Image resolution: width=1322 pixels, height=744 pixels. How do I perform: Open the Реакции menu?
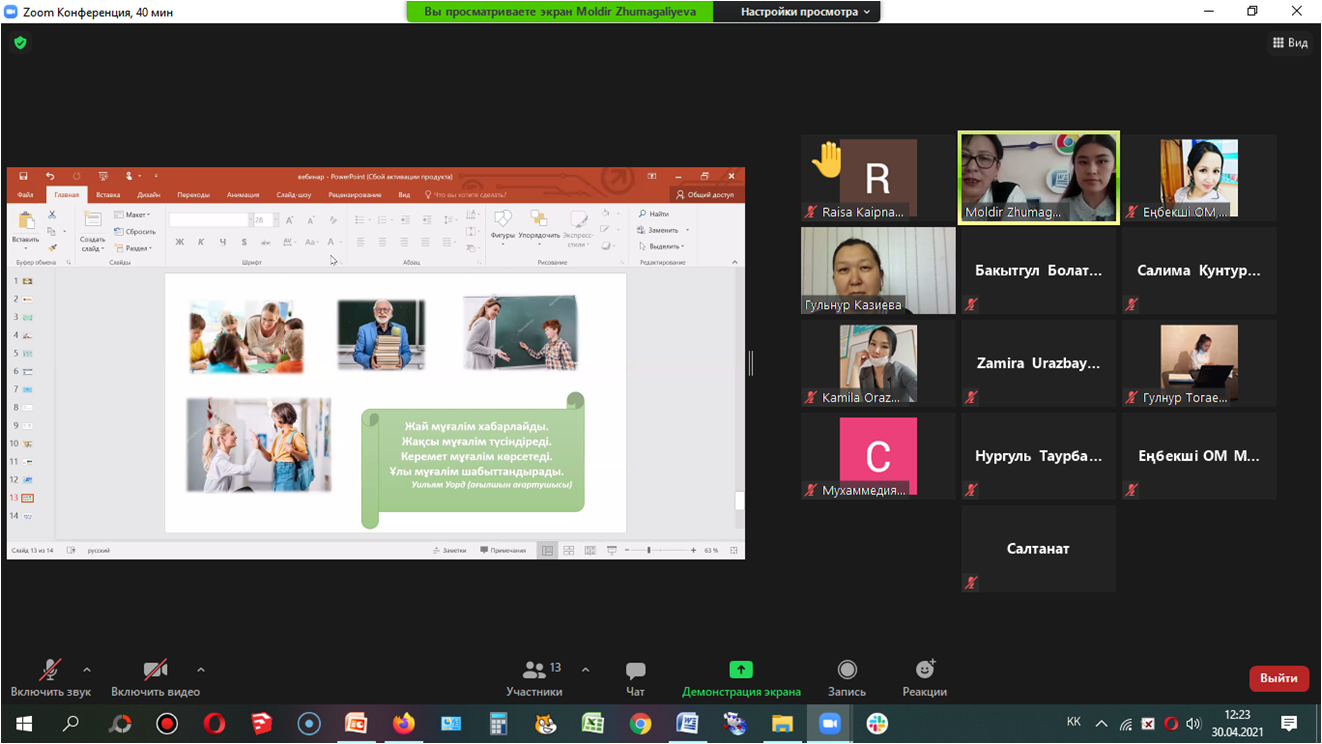pyautogui.click(x=924, y=677)
